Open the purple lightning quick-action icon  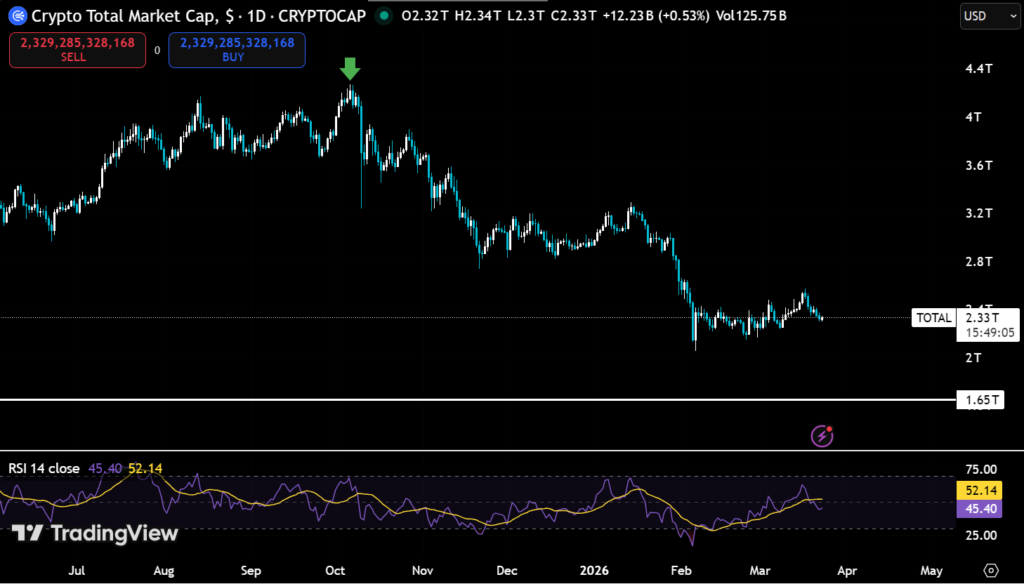[x=820, y=436]
